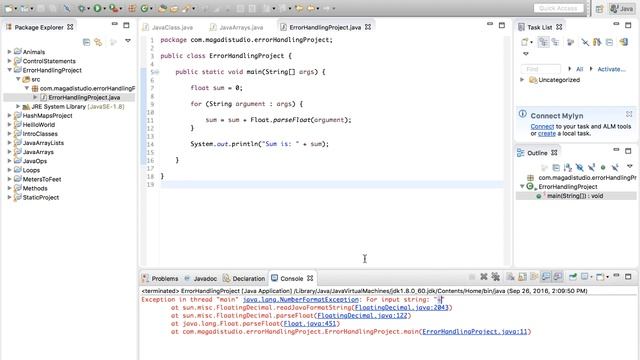This screenshot has width=640, height=360.
Task: Open Display Selected Console dropdown arrow
Action: pyautogui.click(x=591, y=277)
